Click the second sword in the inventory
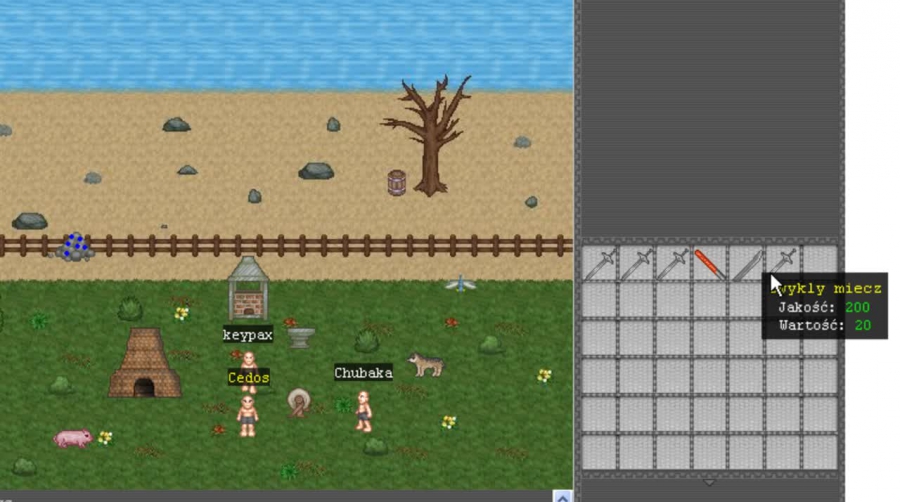This screenshot has height=502, width=900. 636,264
